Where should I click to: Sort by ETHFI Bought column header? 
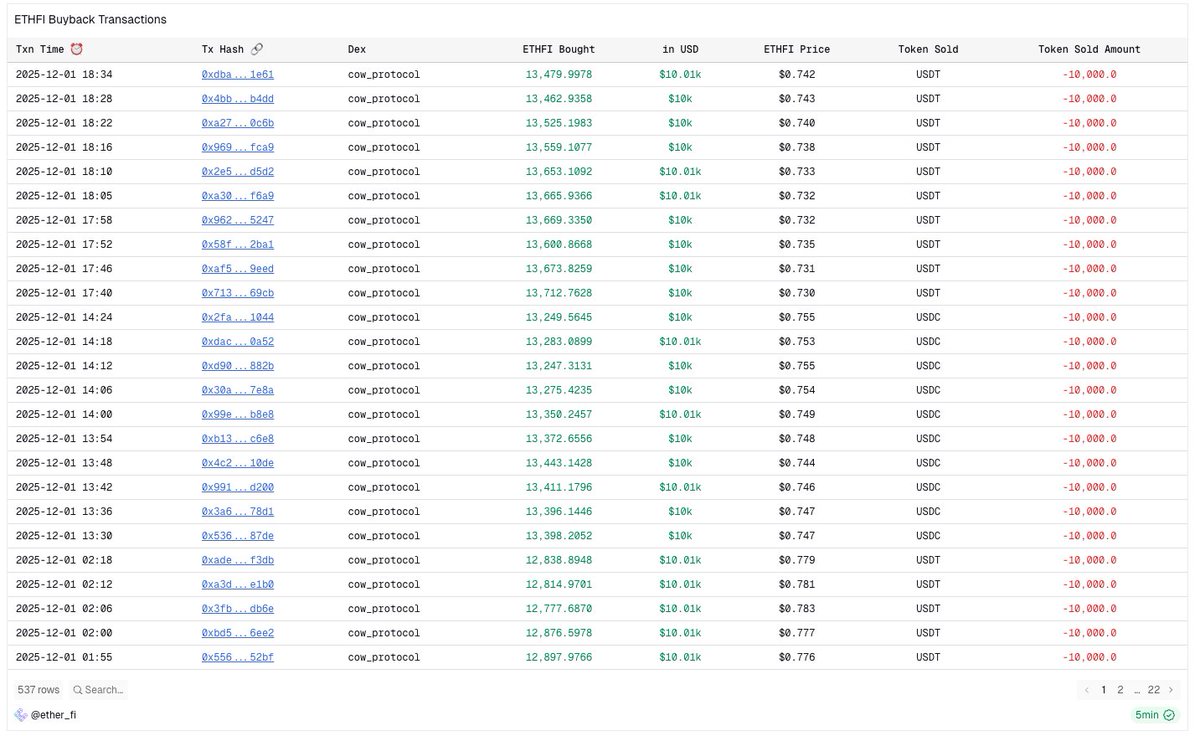click(x=558, y=49)
